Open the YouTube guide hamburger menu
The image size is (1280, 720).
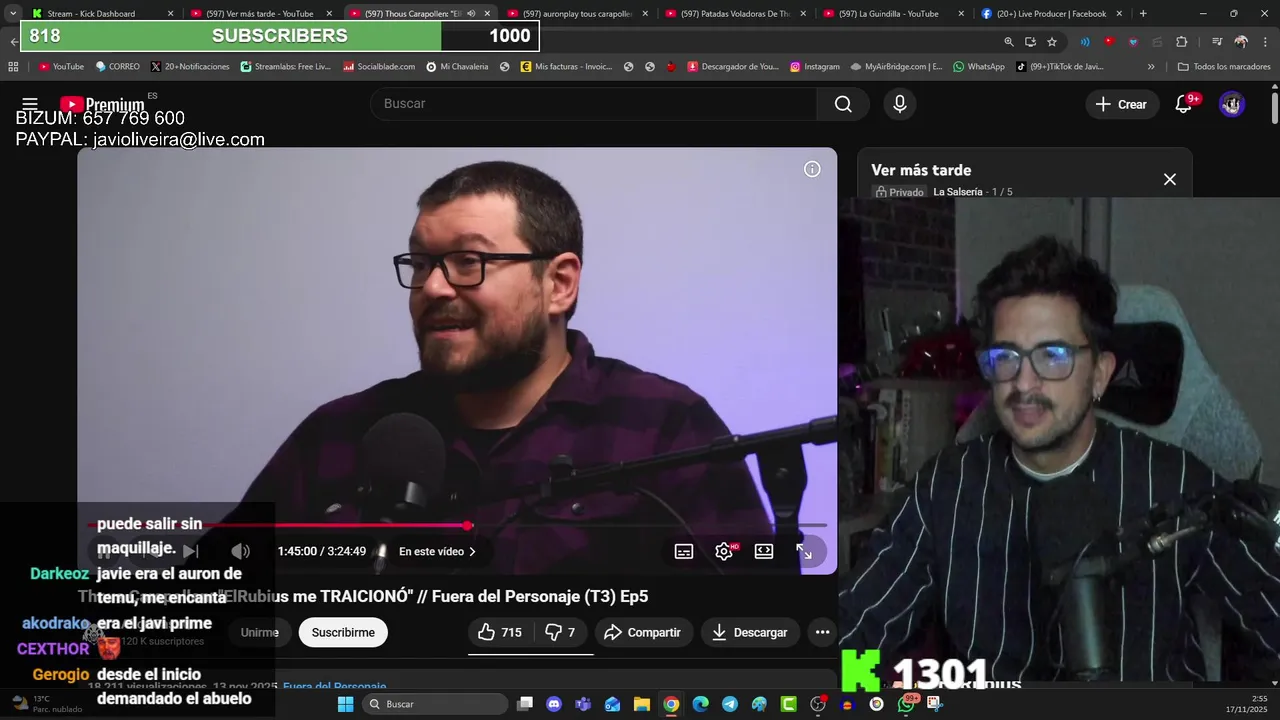[30, 104]
